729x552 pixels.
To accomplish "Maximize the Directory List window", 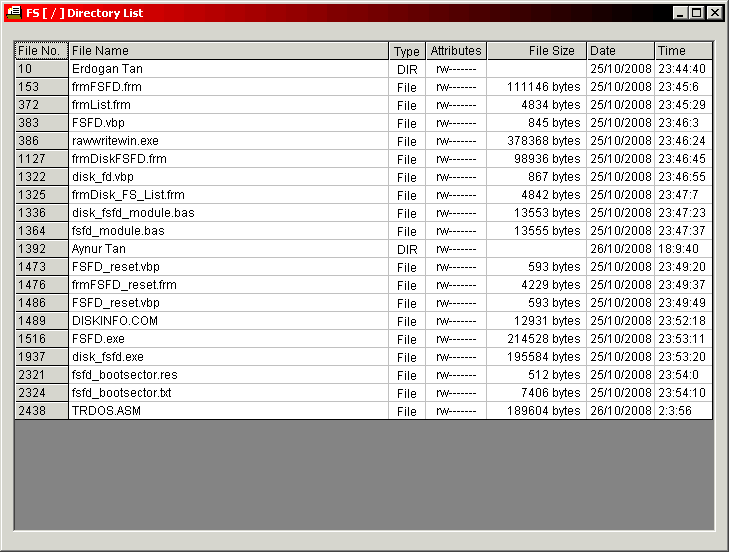I will (x=697, y=13).
